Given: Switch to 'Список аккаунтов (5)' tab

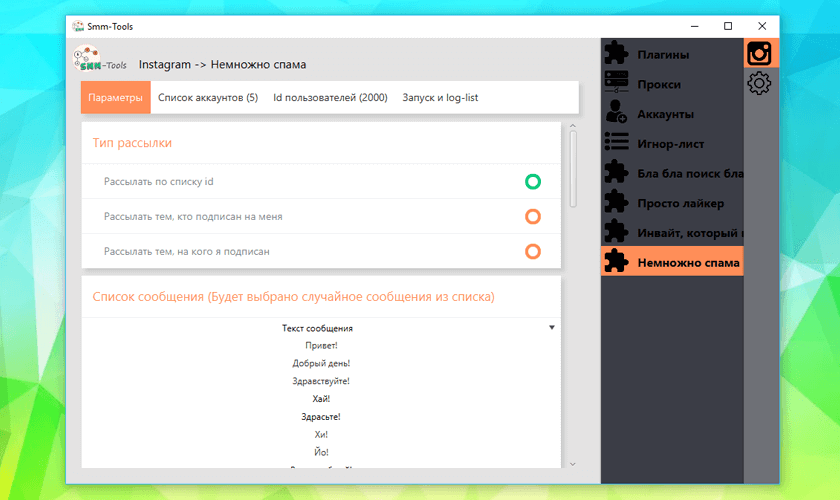Looking at the screenshot, I should pyautogui.click(x=208, y=98).
